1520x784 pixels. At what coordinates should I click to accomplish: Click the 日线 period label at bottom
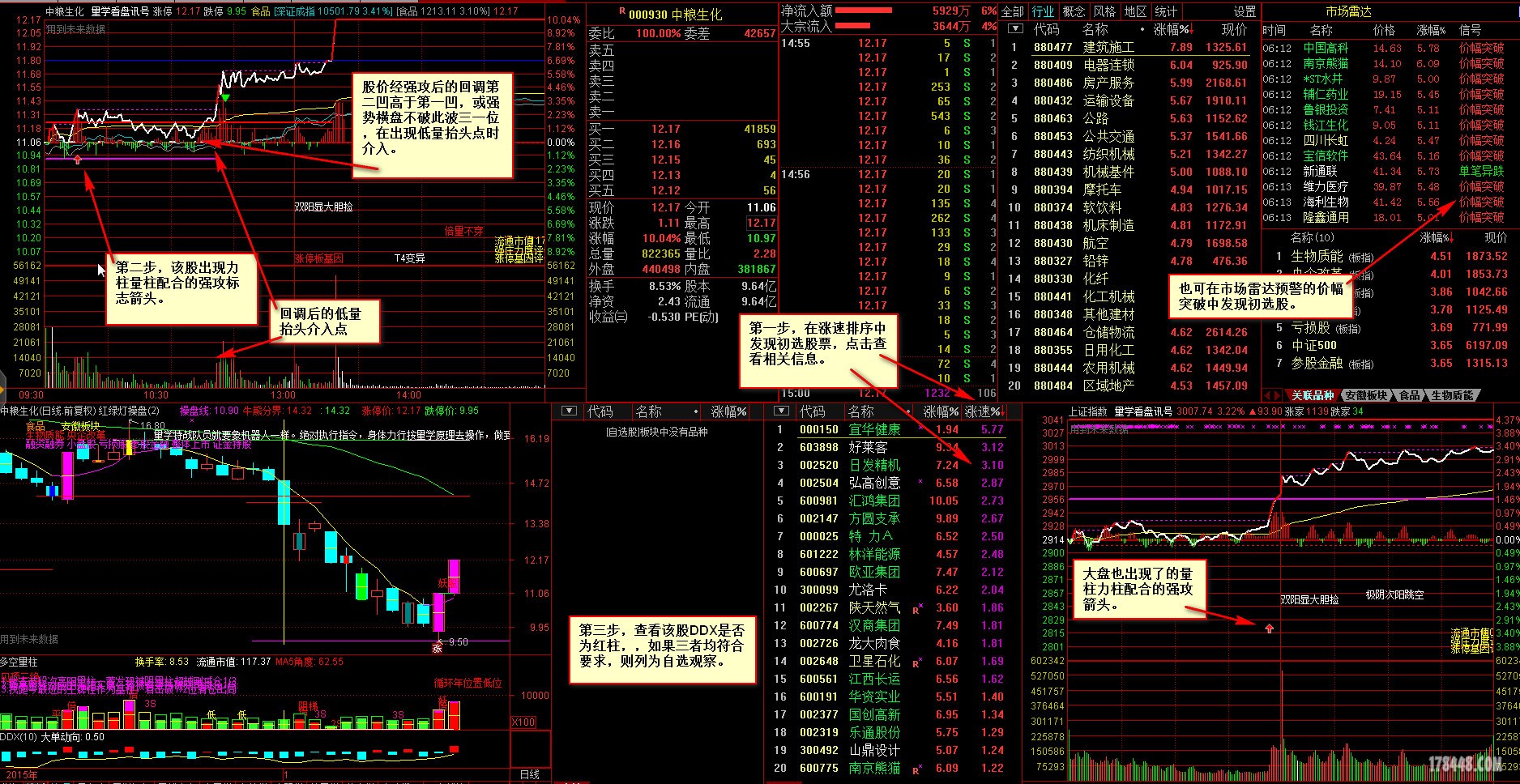[529, 775]
